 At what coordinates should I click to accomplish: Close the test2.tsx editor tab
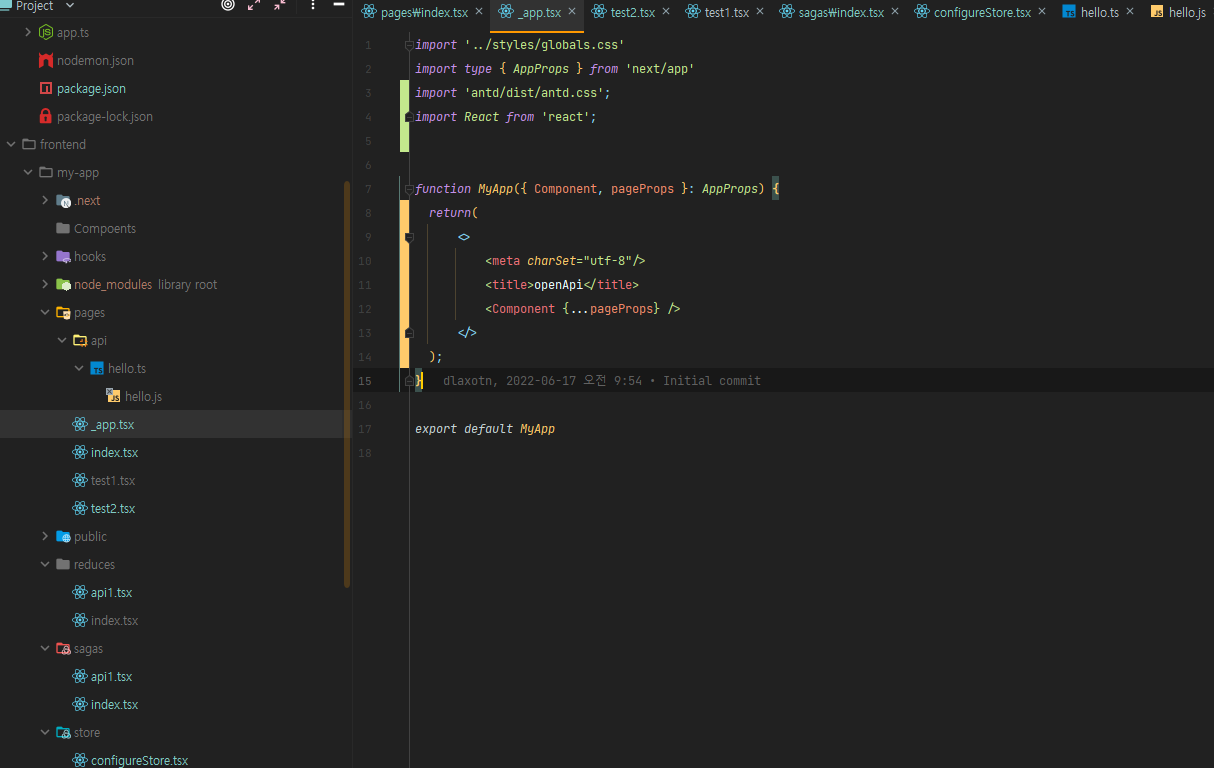(x=666, y=12)
